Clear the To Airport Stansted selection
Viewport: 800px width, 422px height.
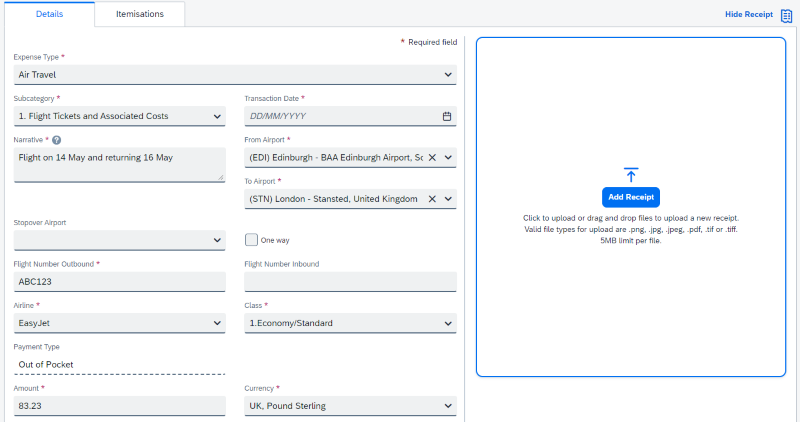[432, 199]
